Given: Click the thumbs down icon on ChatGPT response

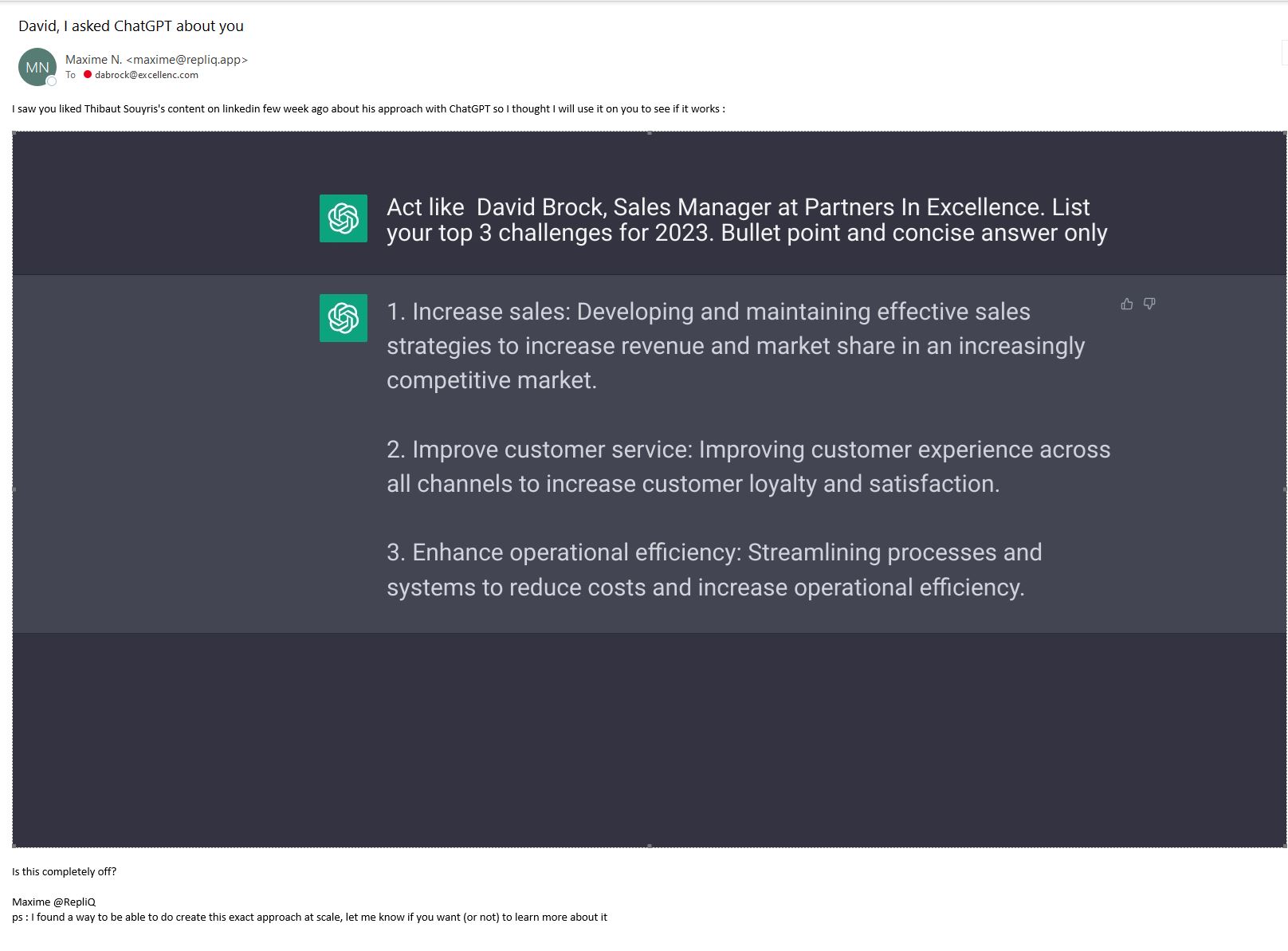Looking at the screenshot, I should pyautogui.click(x=1149, y=304).
